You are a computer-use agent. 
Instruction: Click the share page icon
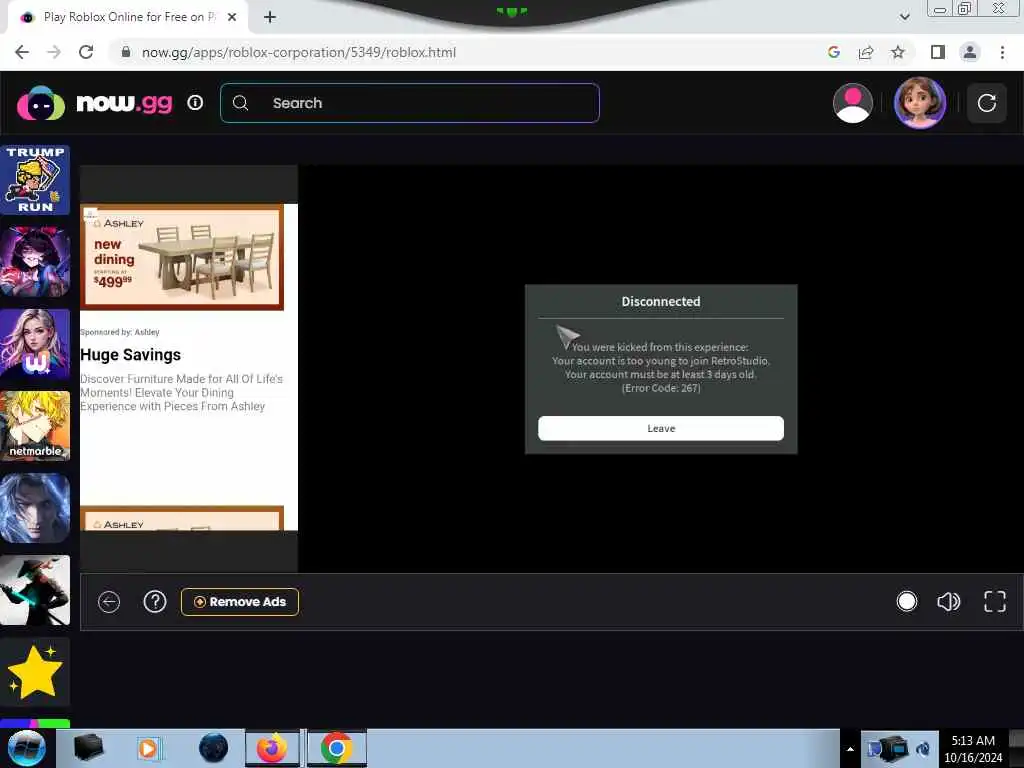coord(866,52)
